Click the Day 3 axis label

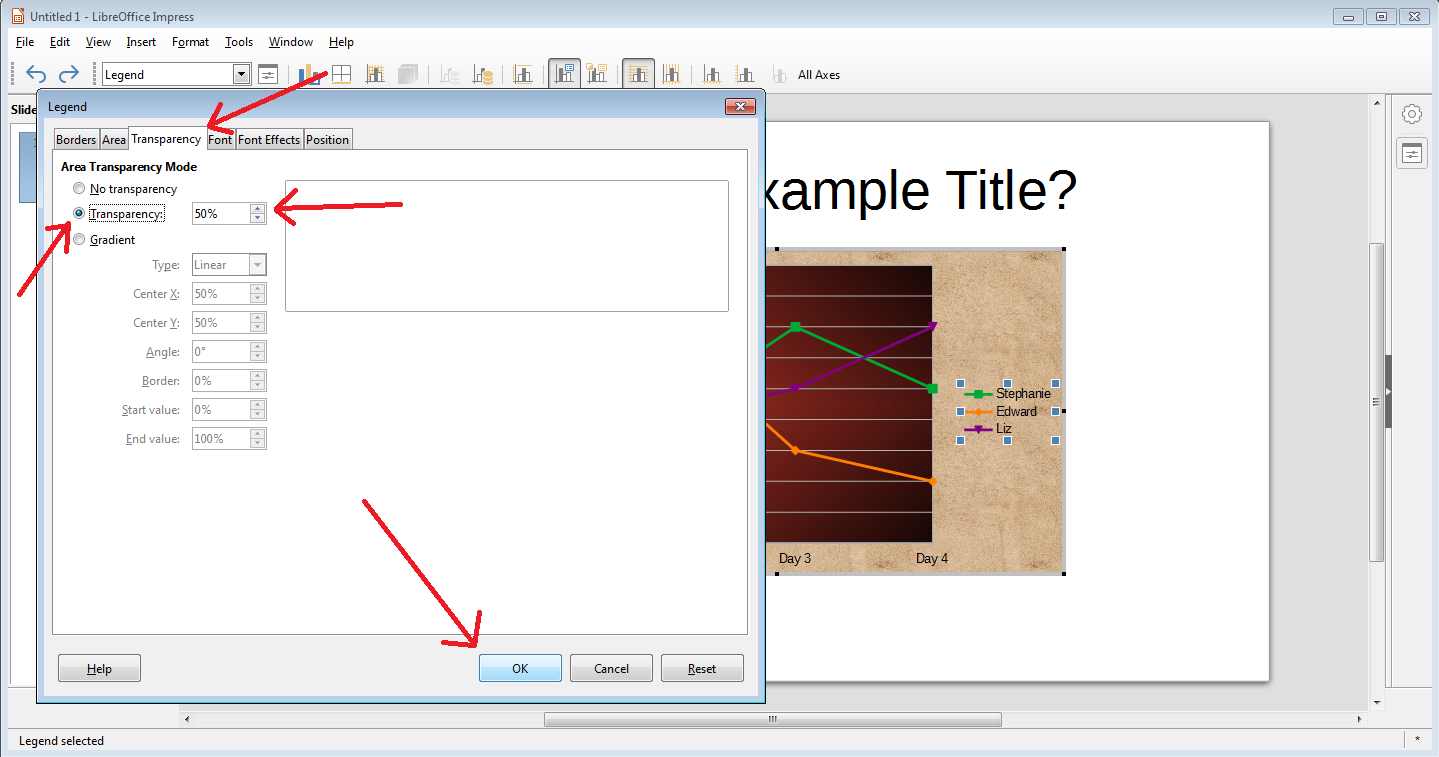pyautogui.click(x=795, y=558)
